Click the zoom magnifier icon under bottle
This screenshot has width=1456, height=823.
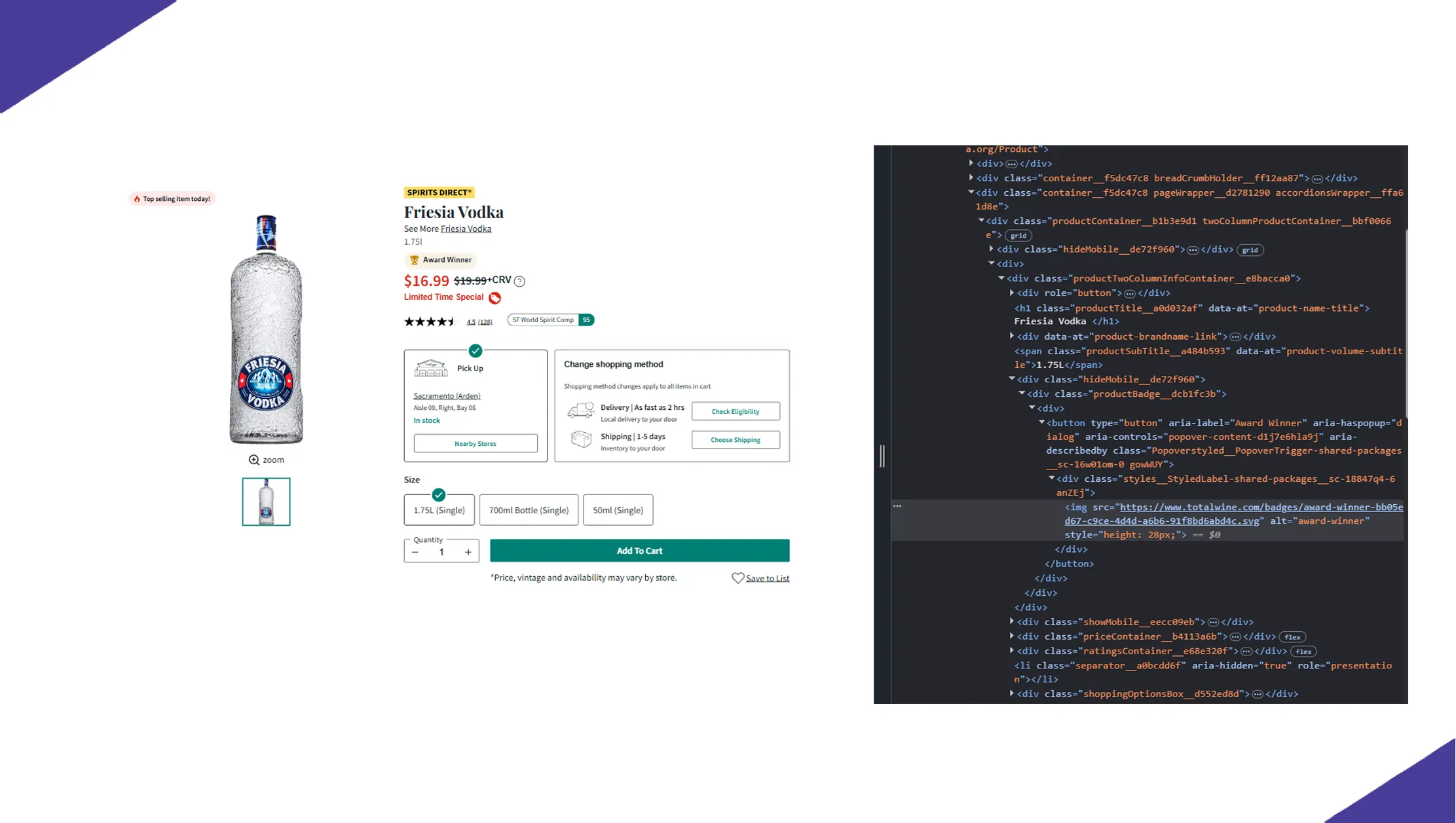tap(254, 460)
